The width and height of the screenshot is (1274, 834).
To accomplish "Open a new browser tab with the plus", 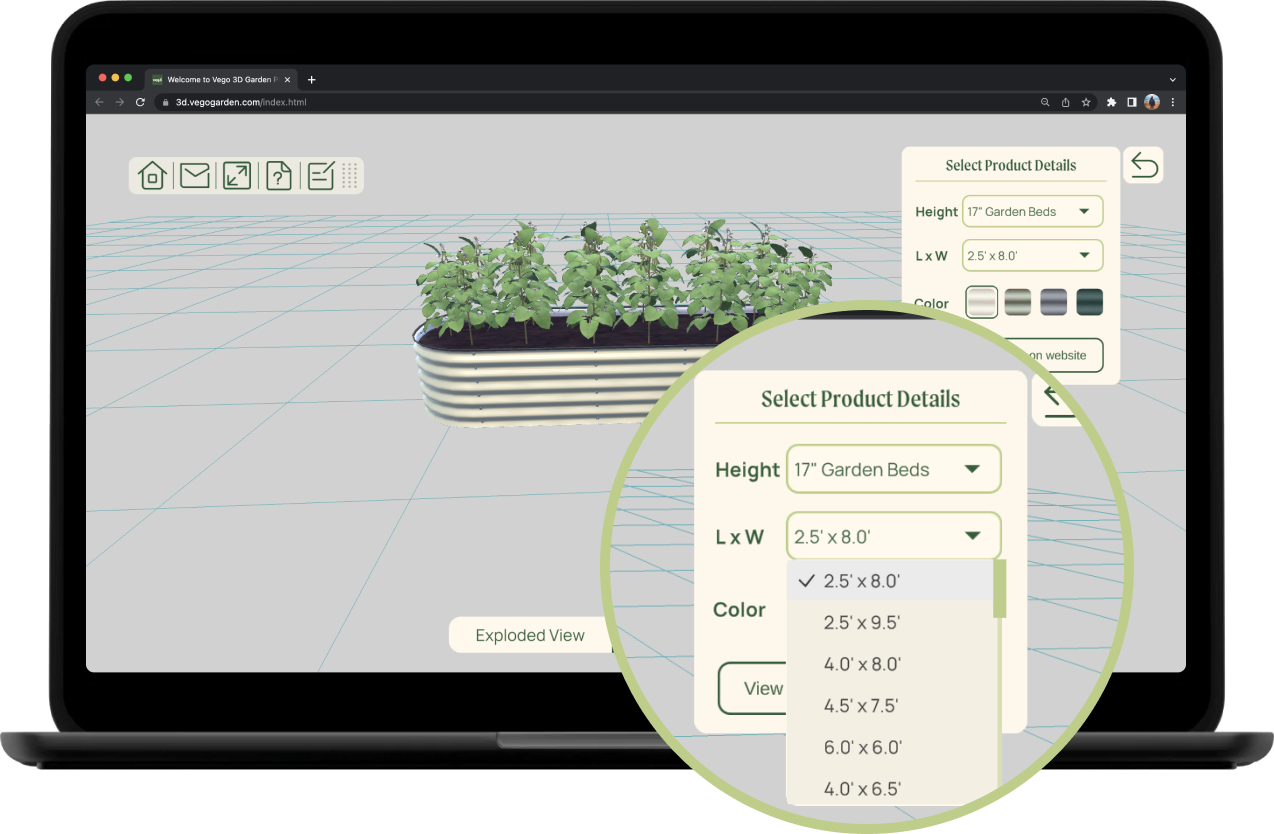I will (311, 79).
